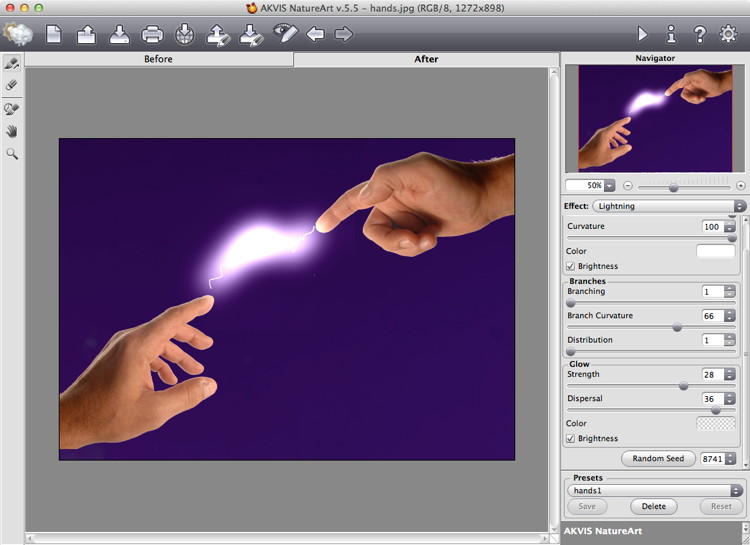The image size is (750, 545).
Task: Toggle the Brightness checkbox in Glow section
Action: [x=571, y=438]
